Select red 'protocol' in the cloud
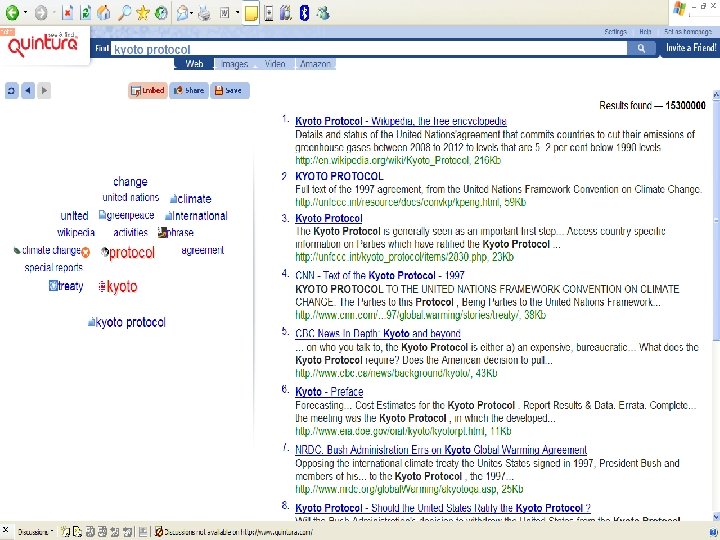Image resolution: width=720 pixels, height=540 pixels. [132, 253]
